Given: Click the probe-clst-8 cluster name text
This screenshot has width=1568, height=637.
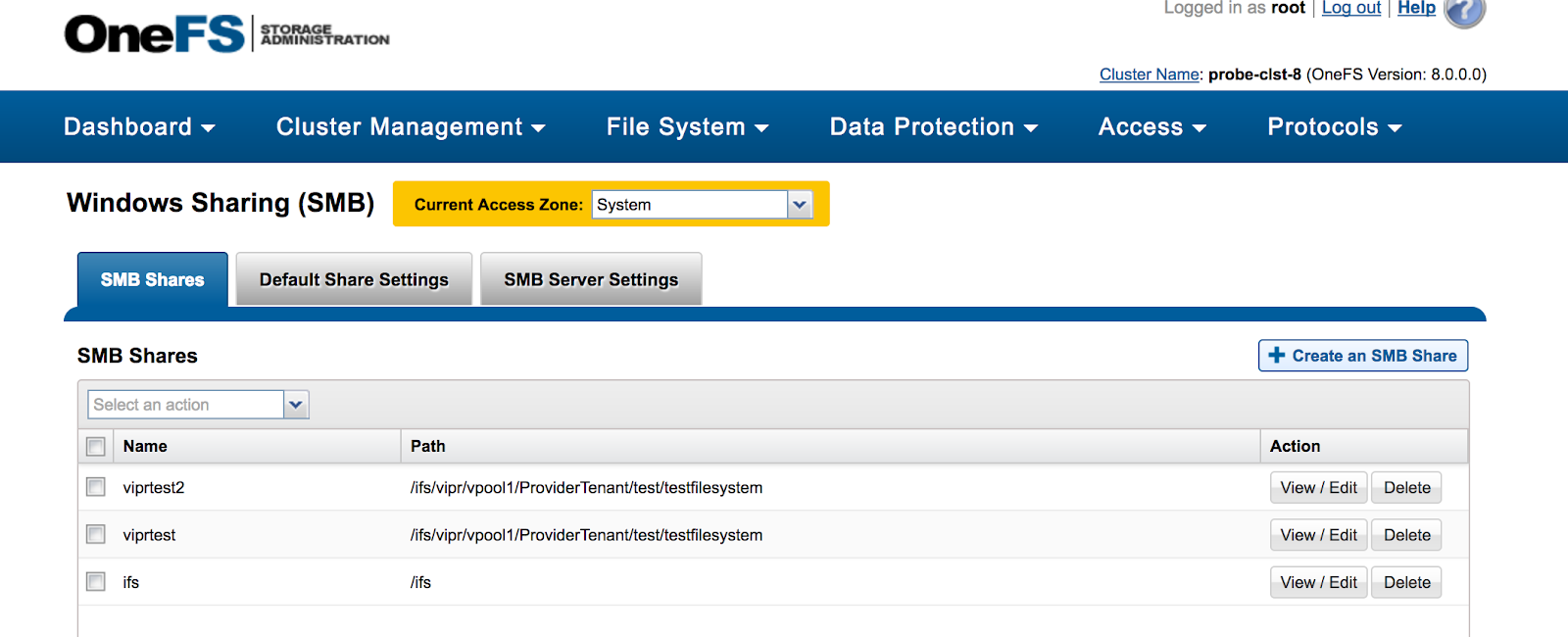Looking at the screenshot, I should (1254, 74).
